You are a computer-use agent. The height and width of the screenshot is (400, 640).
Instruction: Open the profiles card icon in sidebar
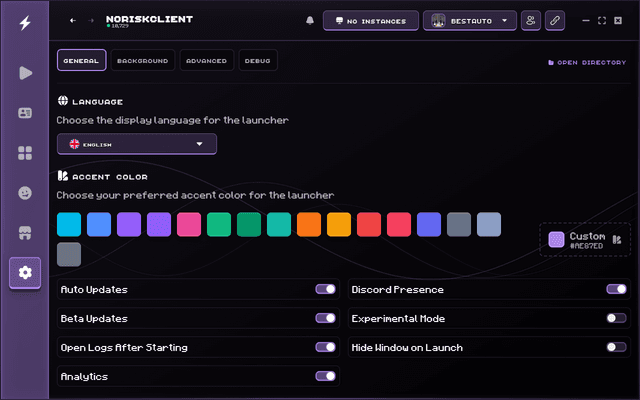pyautogui.click(x=25, y=113)
